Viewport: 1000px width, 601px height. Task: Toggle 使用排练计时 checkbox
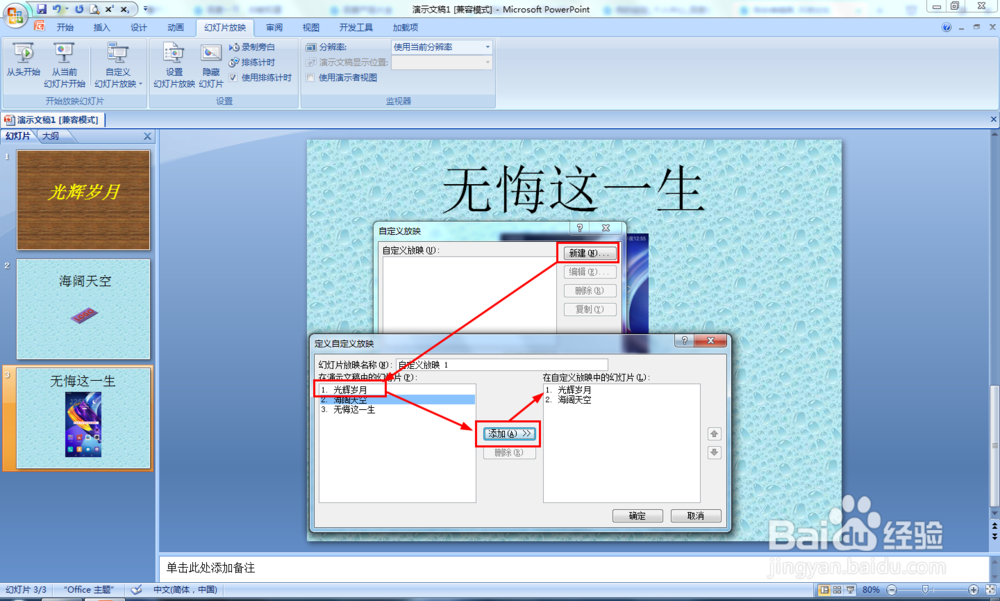(x=233, y=78)
